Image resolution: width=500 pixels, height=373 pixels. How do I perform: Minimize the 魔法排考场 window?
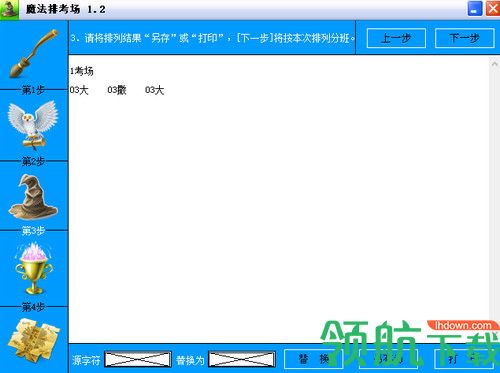coord(475,9)
